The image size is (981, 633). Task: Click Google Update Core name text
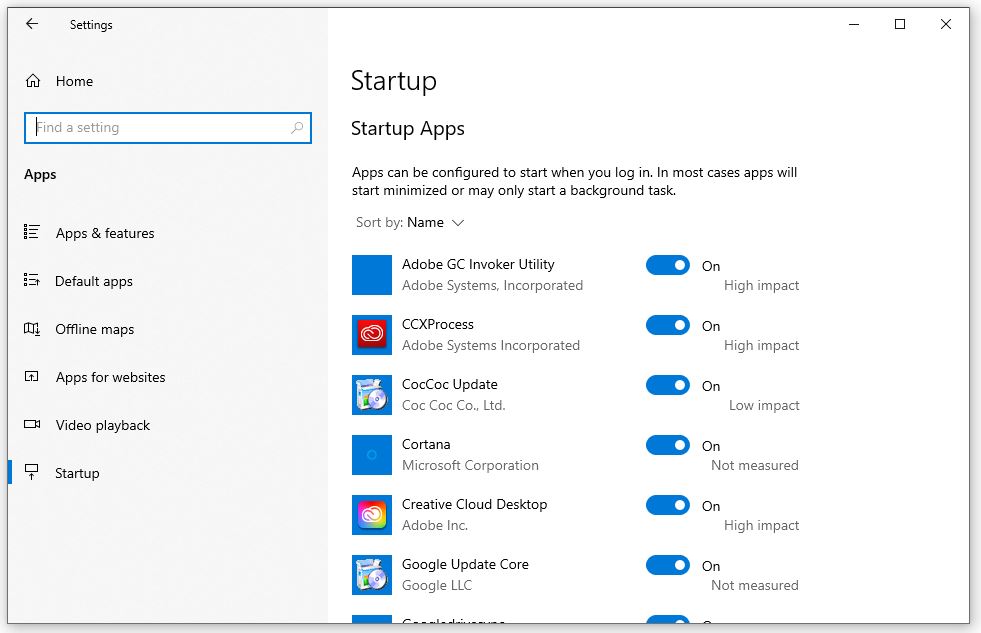click(465, 564)
